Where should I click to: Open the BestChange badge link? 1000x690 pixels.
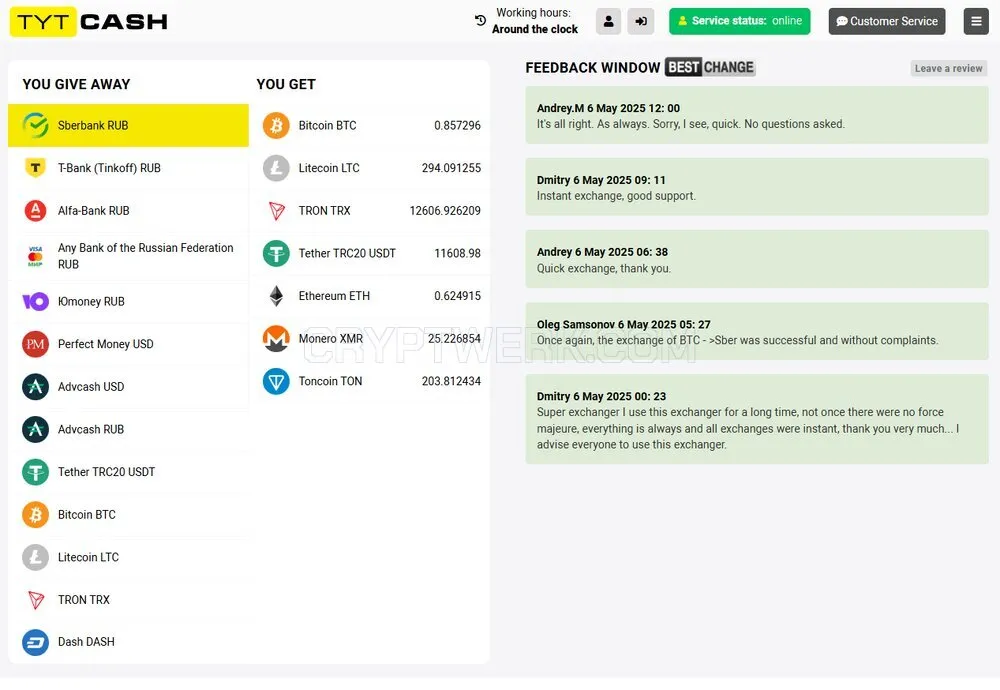pos(710,67)
